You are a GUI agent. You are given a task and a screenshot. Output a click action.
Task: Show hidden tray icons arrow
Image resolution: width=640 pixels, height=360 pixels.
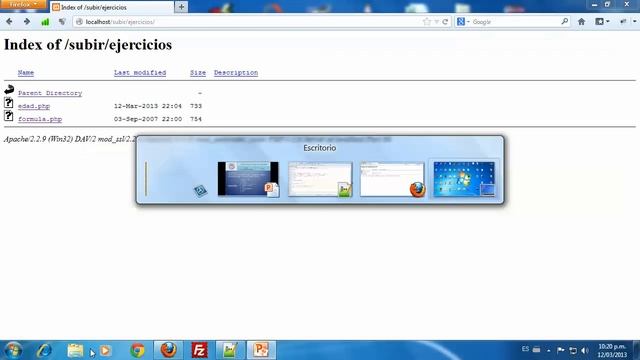tap(548, 351)
